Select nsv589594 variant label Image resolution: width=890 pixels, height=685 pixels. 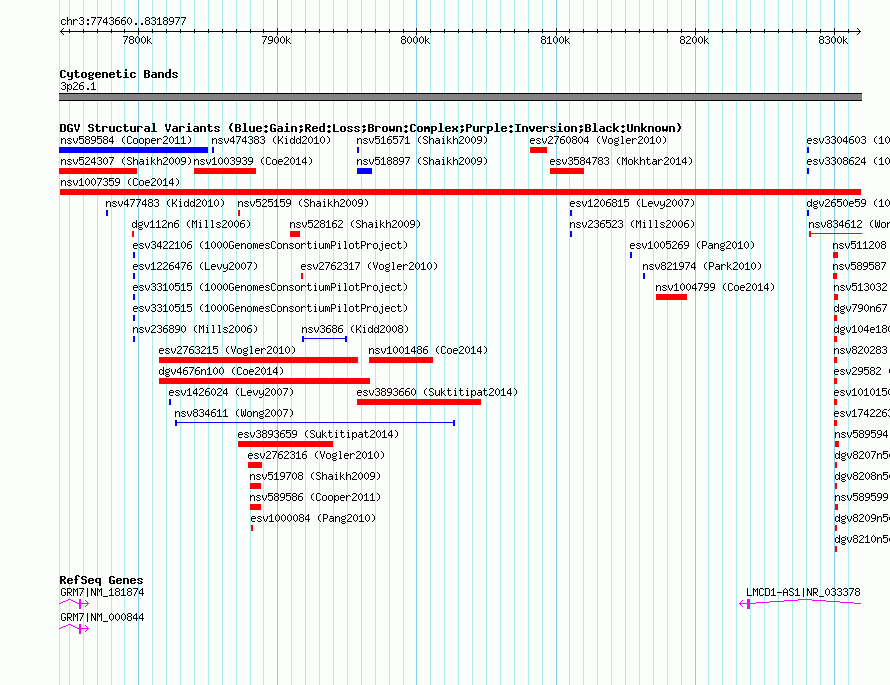860,434
